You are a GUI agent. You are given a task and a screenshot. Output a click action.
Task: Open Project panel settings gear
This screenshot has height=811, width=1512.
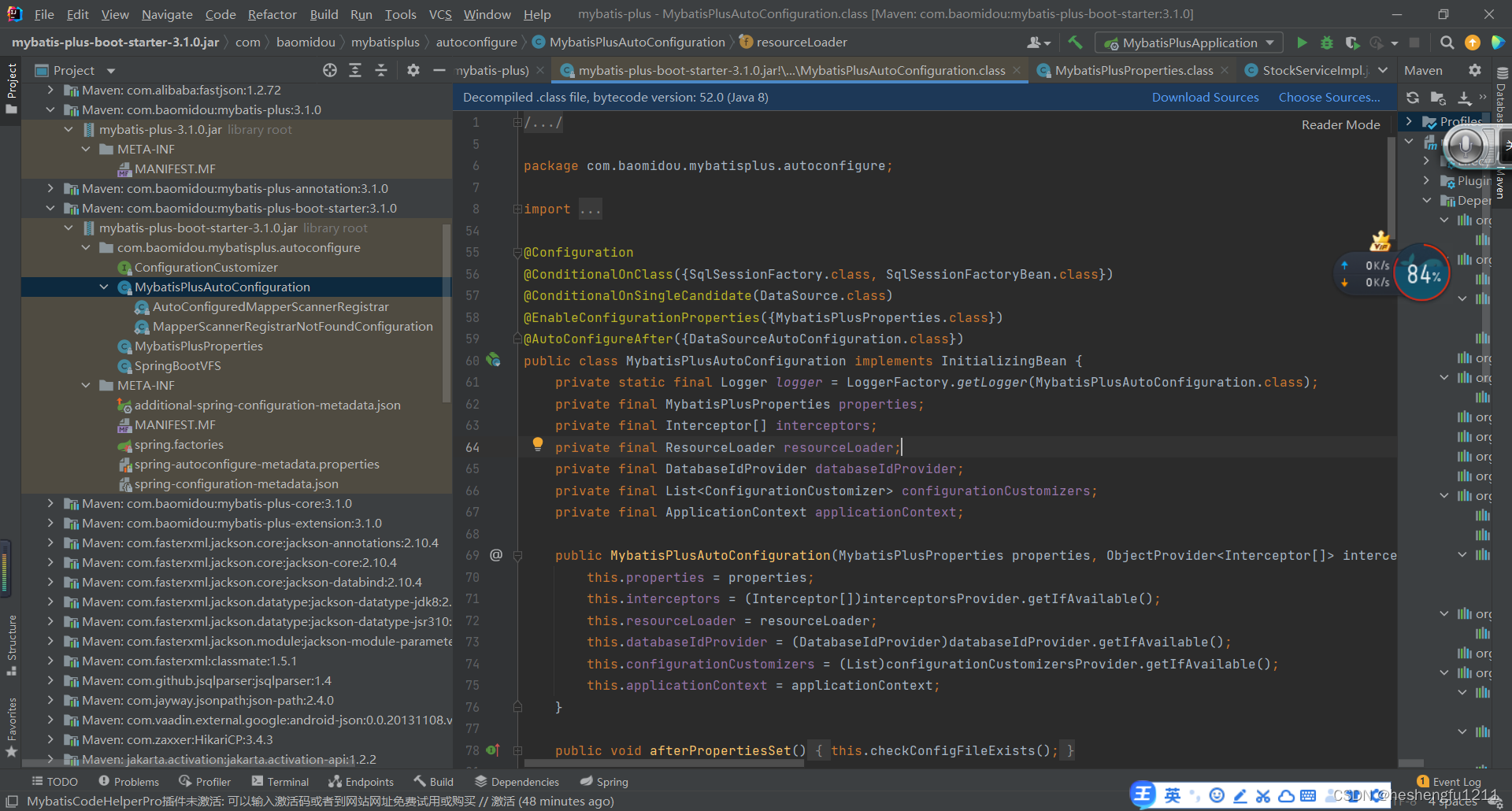coord(413,71)
